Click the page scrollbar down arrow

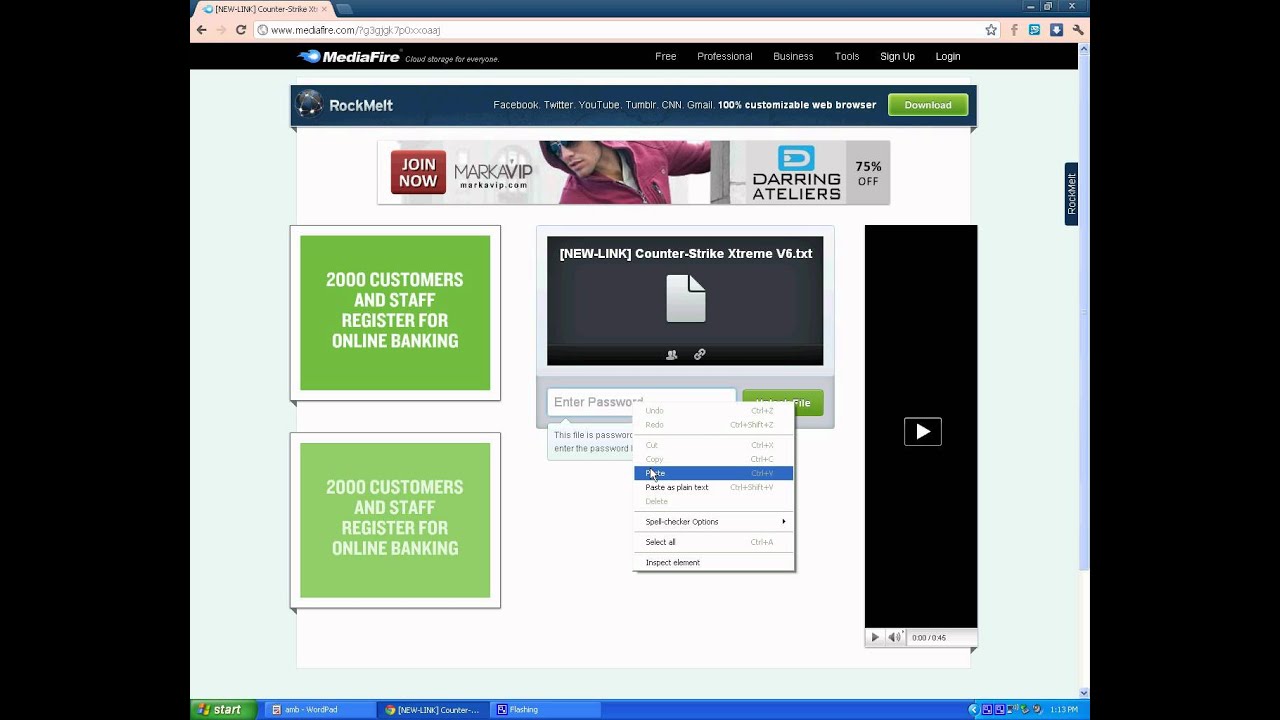[x=1084, y=693]
